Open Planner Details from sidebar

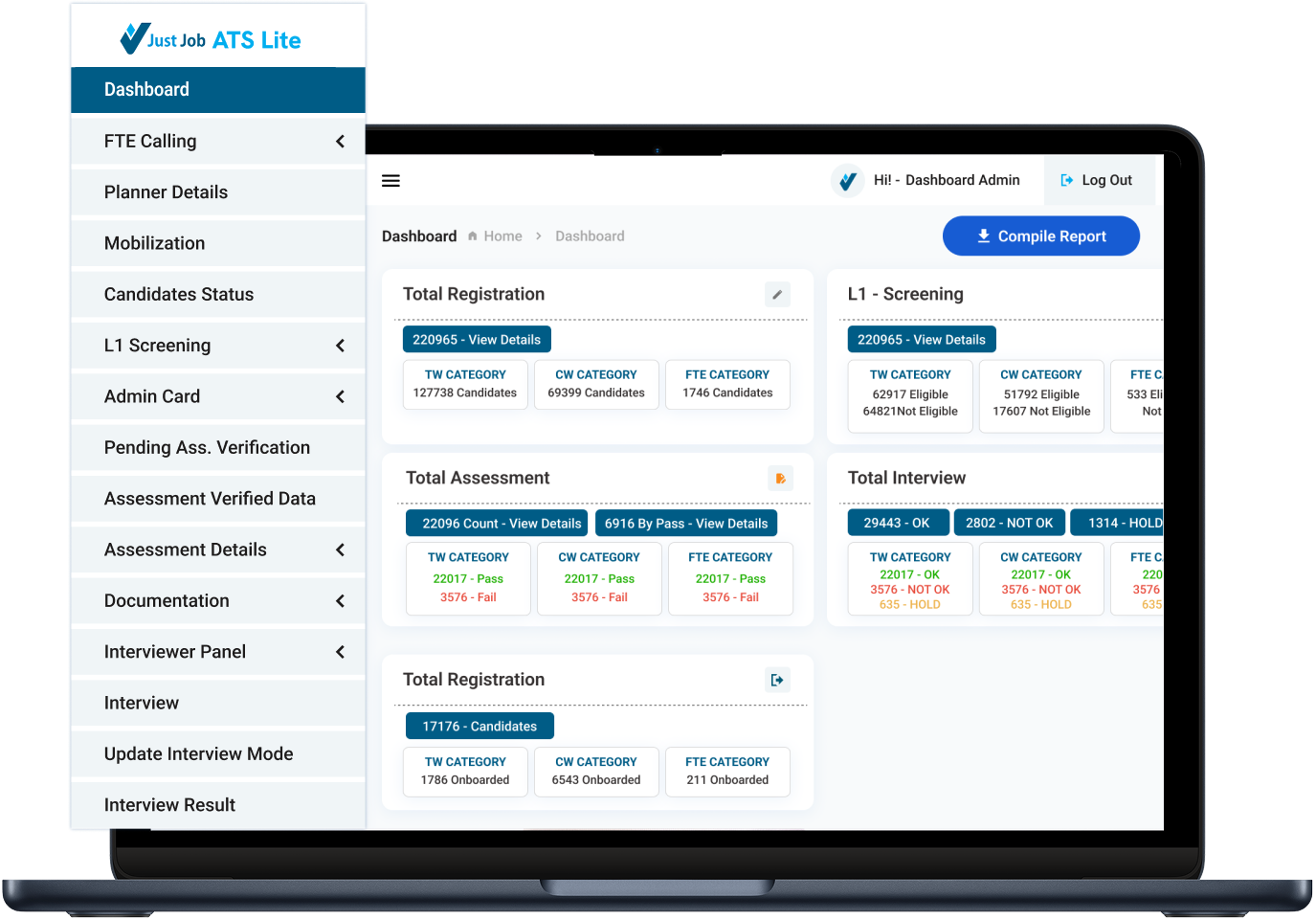166,192
